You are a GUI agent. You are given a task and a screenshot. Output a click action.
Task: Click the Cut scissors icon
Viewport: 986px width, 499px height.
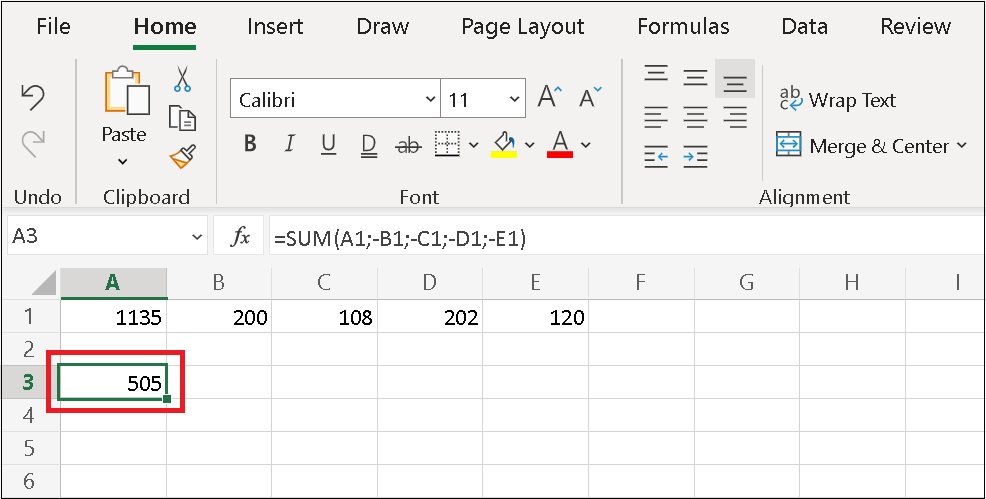(x=182, y=79)
